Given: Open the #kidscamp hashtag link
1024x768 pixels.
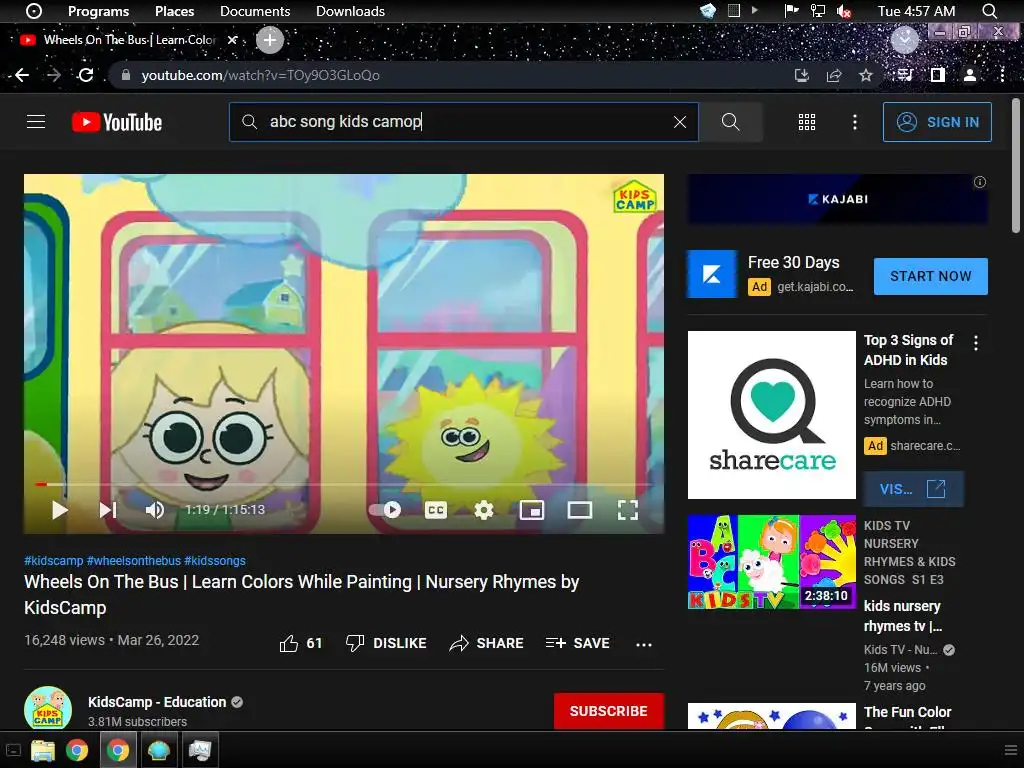Looking at the screenshot, I should click(54, 560).
